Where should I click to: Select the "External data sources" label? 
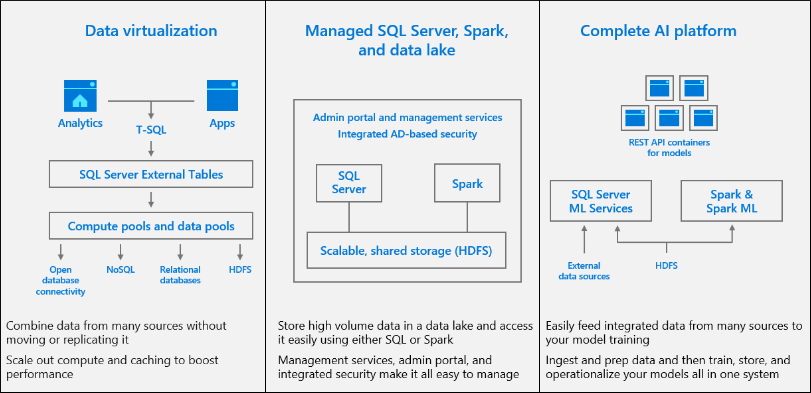[x=584, y=270]
